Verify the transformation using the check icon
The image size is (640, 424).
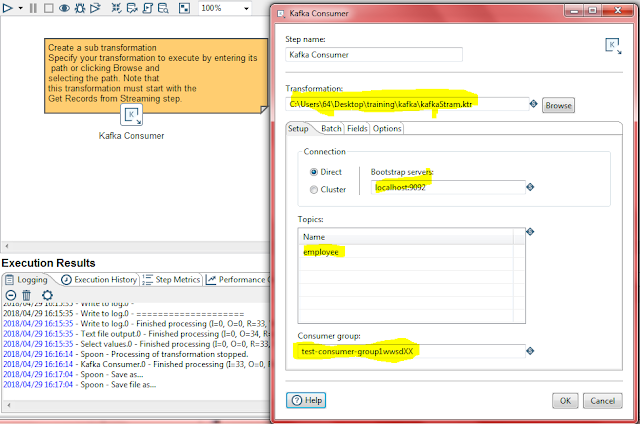(116, 8)
